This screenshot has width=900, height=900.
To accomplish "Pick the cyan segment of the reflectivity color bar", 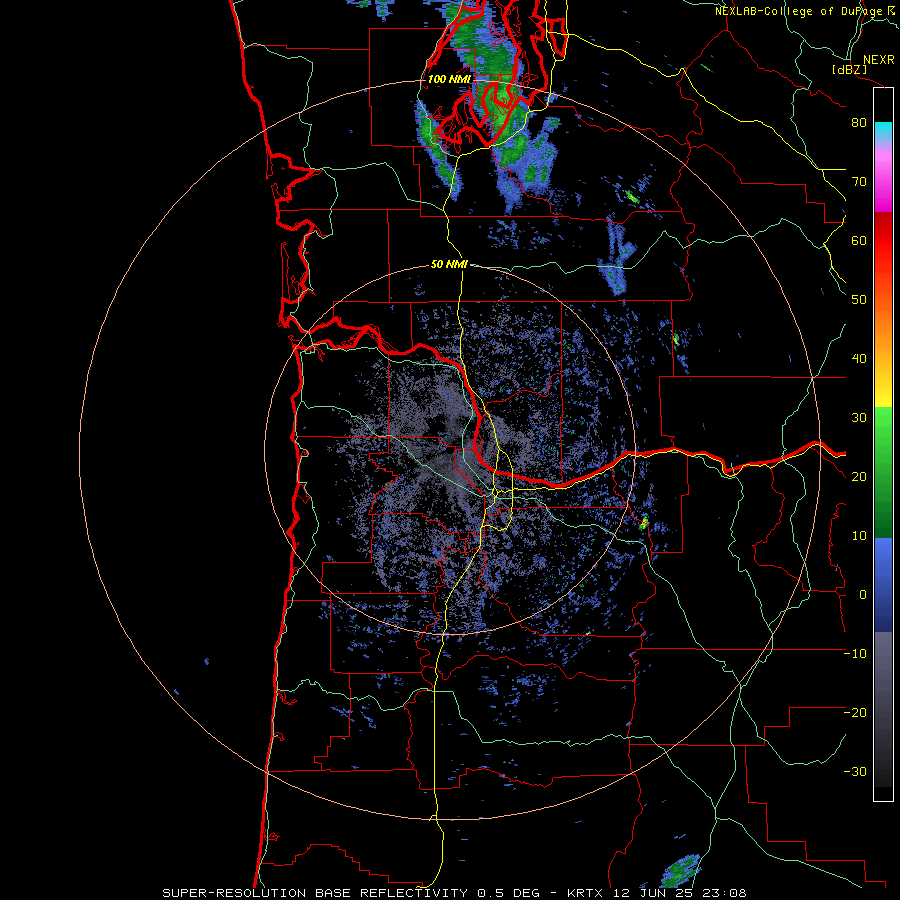I will click(883, 131).
